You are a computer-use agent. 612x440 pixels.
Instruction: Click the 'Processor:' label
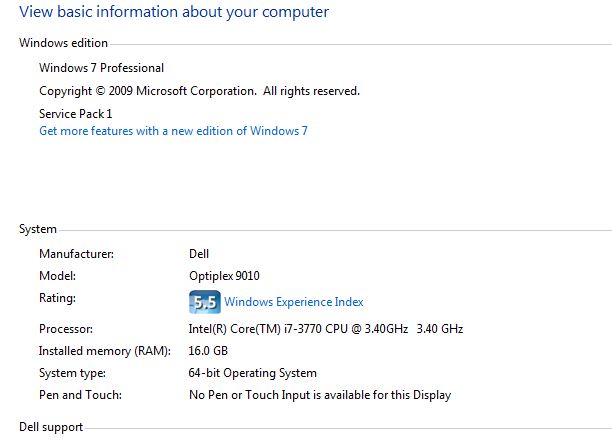pos(66,329)
